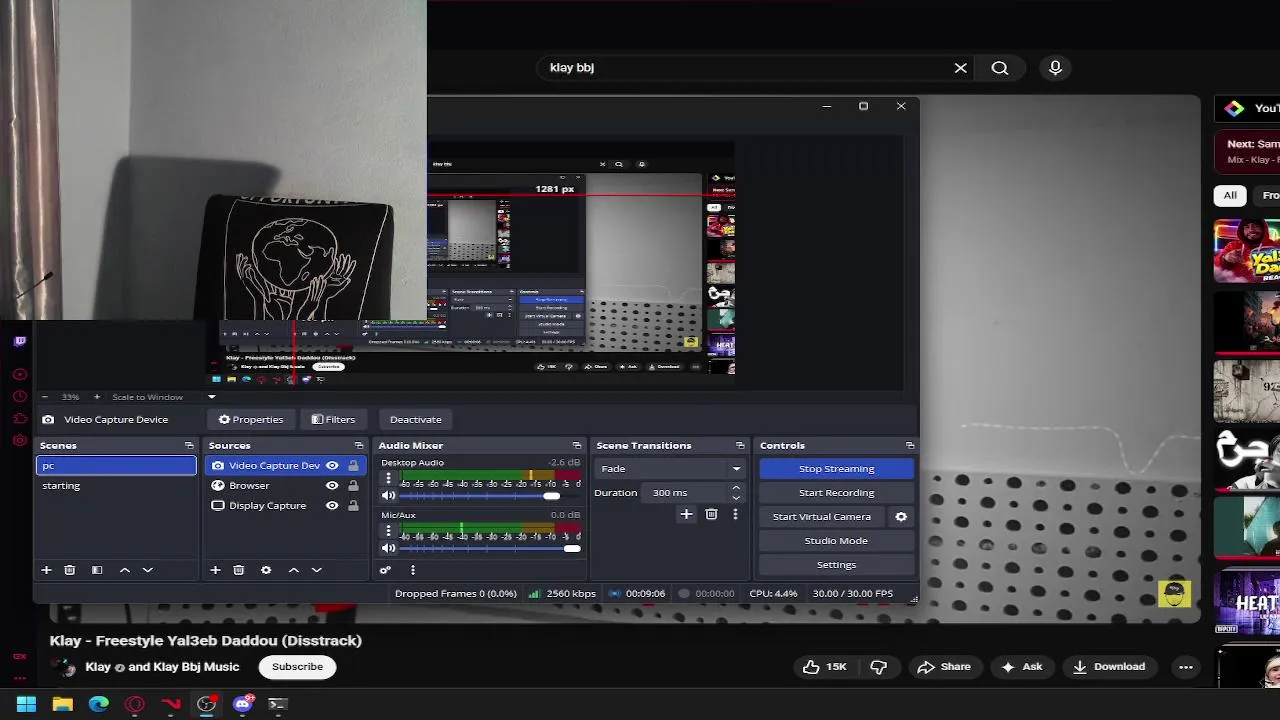The width and height of the screenshot is (1280, 720).
Task: Lock the Browser source
Action: [x=353, y=486]
